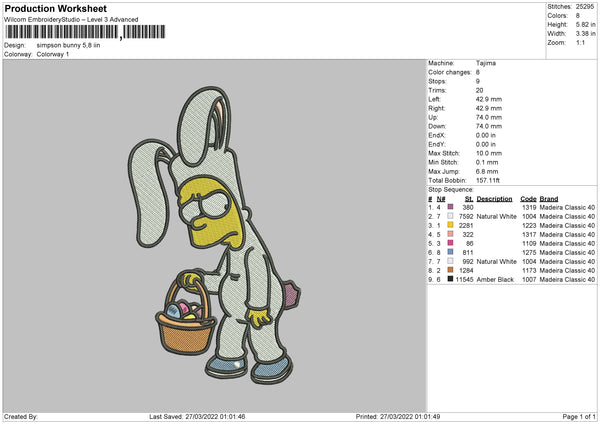Click the Stitches value 25295

point(585,7)
